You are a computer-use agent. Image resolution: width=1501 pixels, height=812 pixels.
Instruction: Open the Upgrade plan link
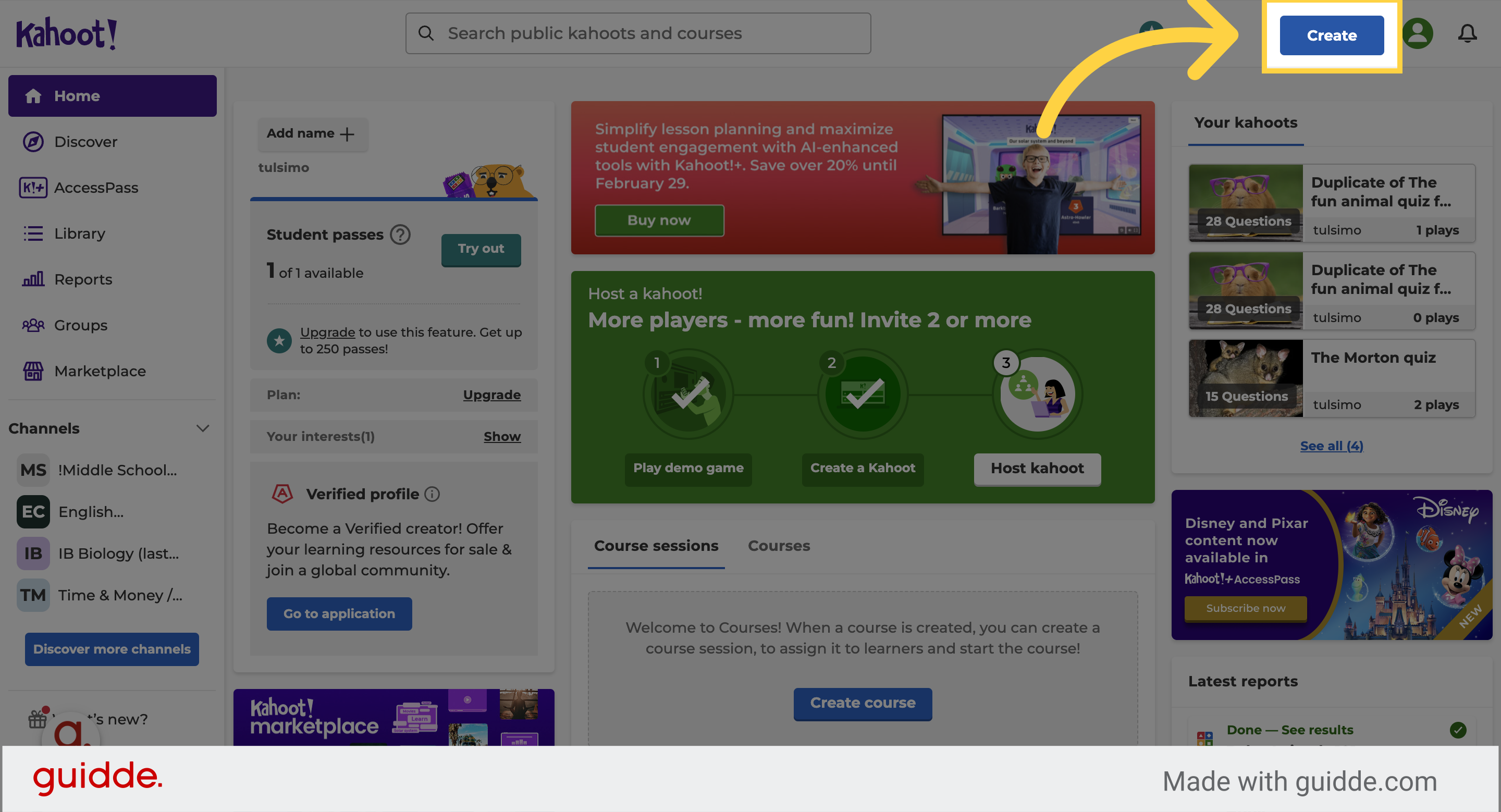pos(492,395)
